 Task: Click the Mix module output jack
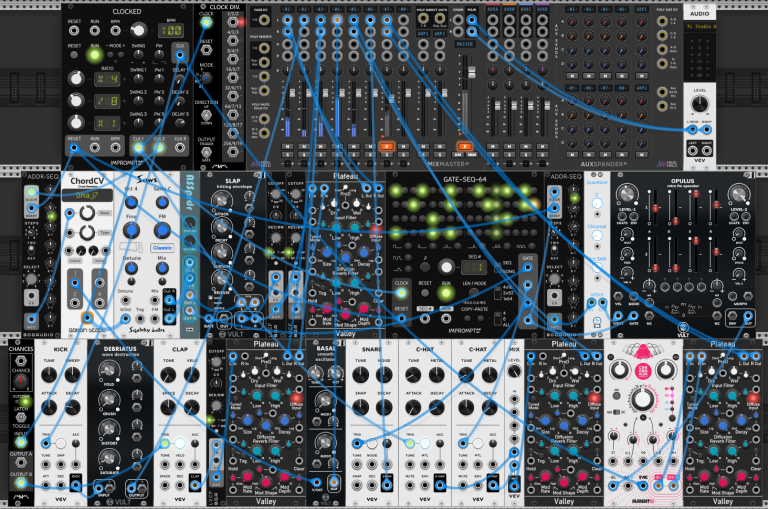point(514,485)
